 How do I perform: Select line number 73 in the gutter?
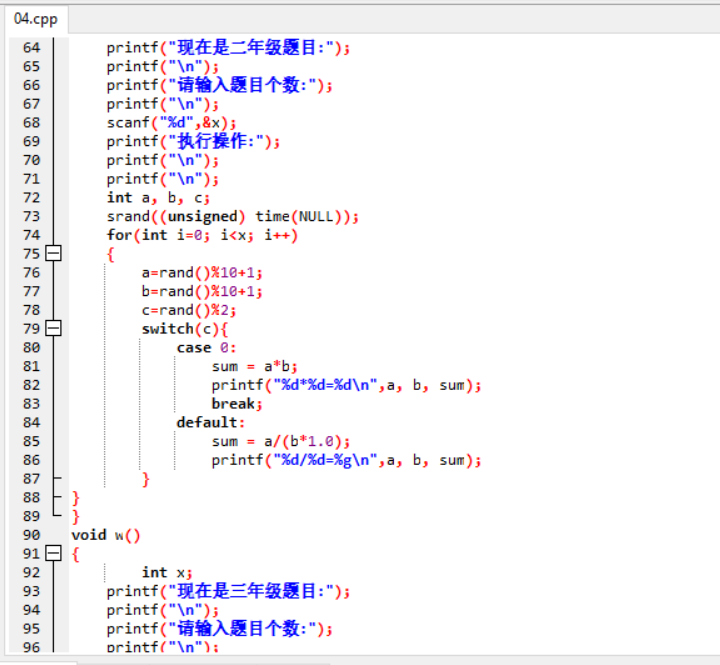pos(31,216)
